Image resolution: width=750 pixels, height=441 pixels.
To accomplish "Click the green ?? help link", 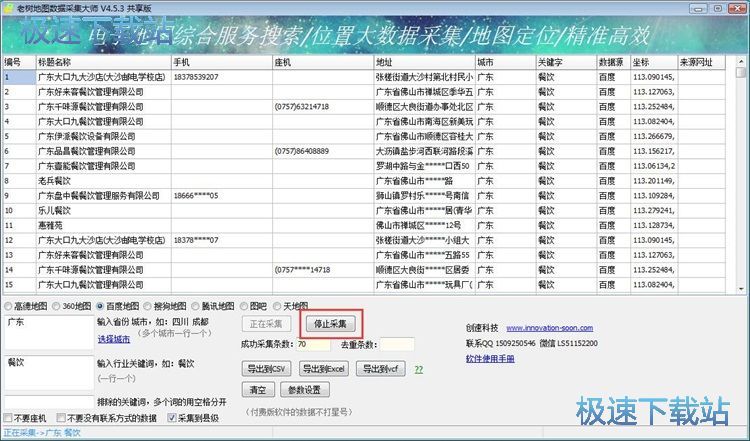I will (x=419, y=369).
